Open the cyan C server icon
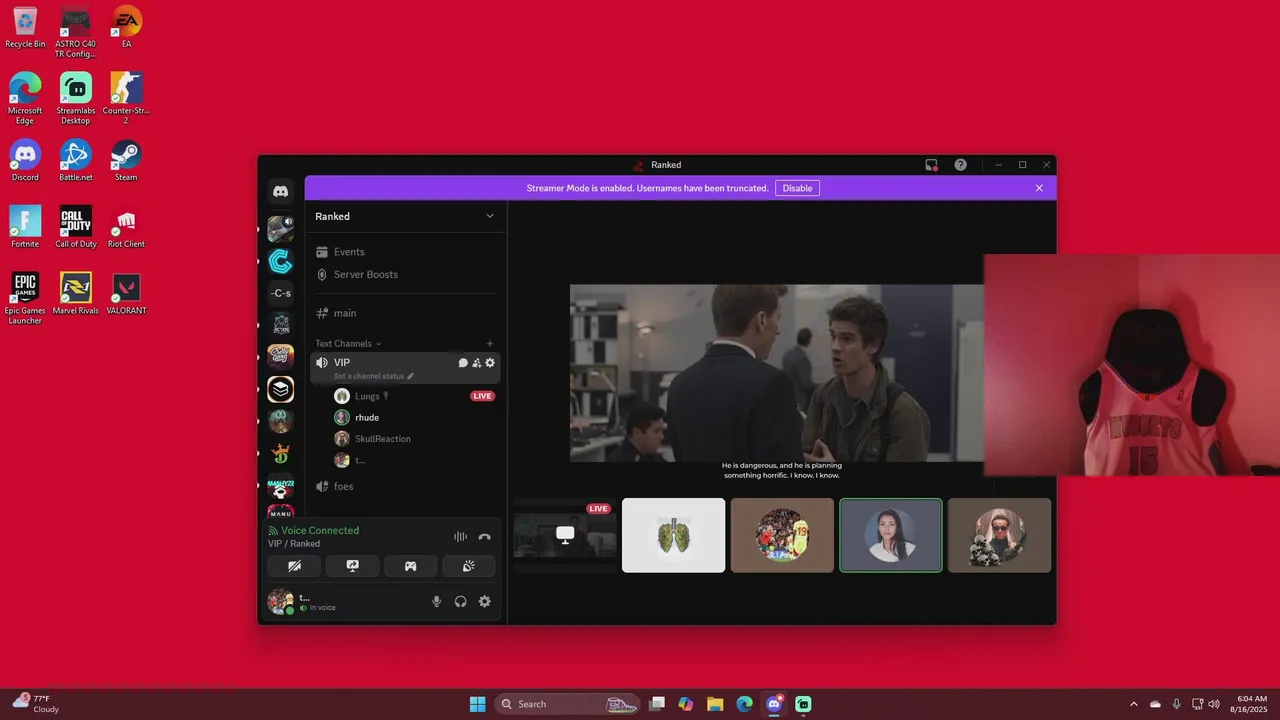1280x720 pixels. point(281,261)
